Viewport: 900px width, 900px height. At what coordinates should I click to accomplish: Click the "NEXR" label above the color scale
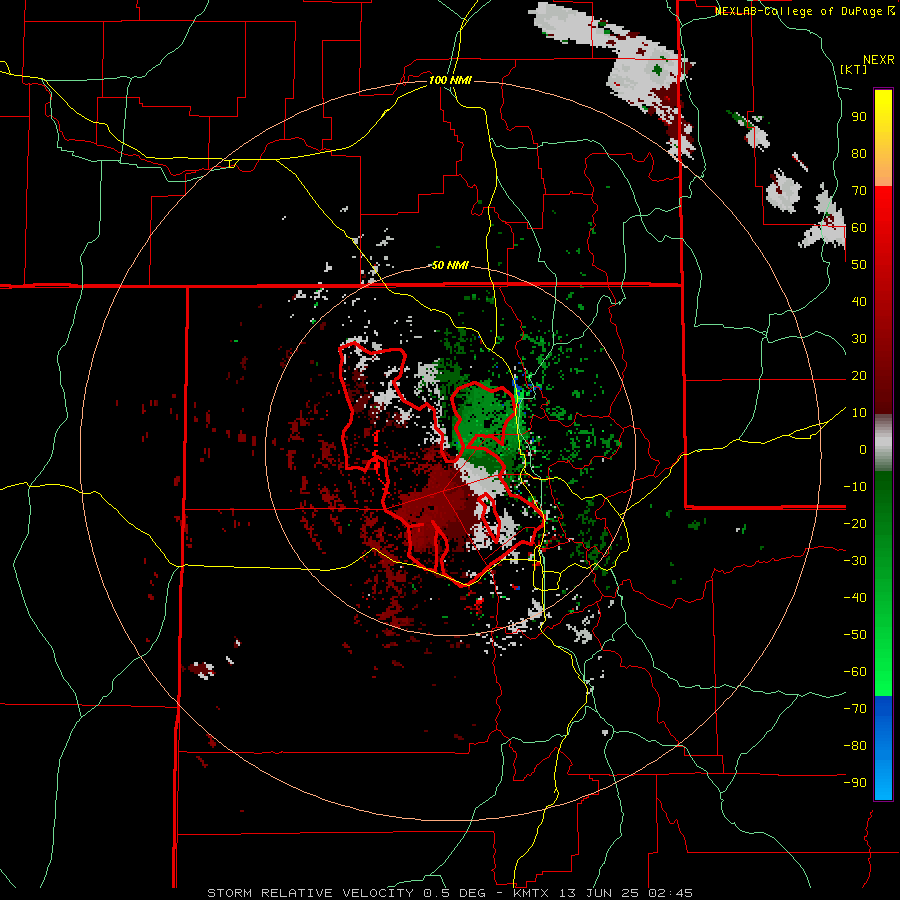[x=879, y=60]
